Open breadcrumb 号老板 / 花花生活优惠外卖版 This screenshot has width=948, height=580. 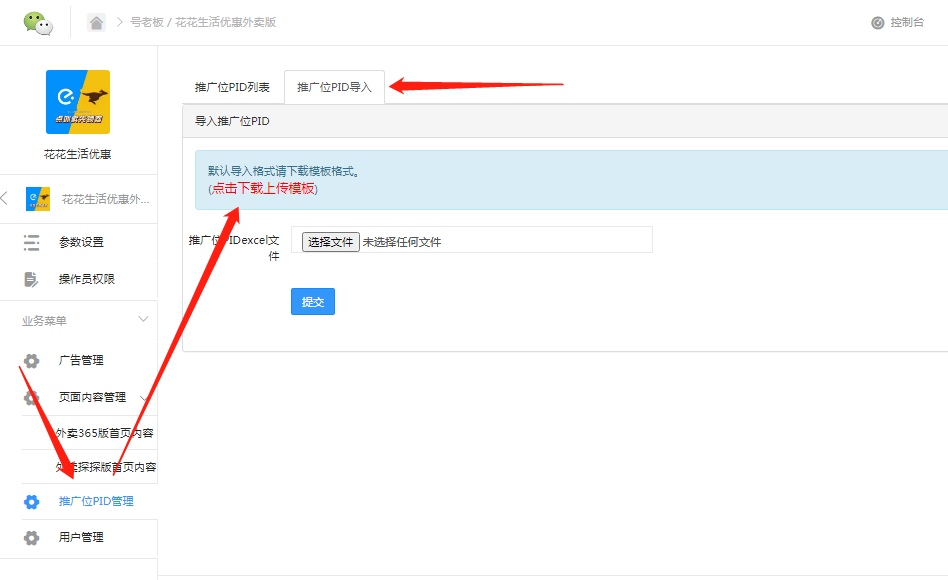[203, 22]
